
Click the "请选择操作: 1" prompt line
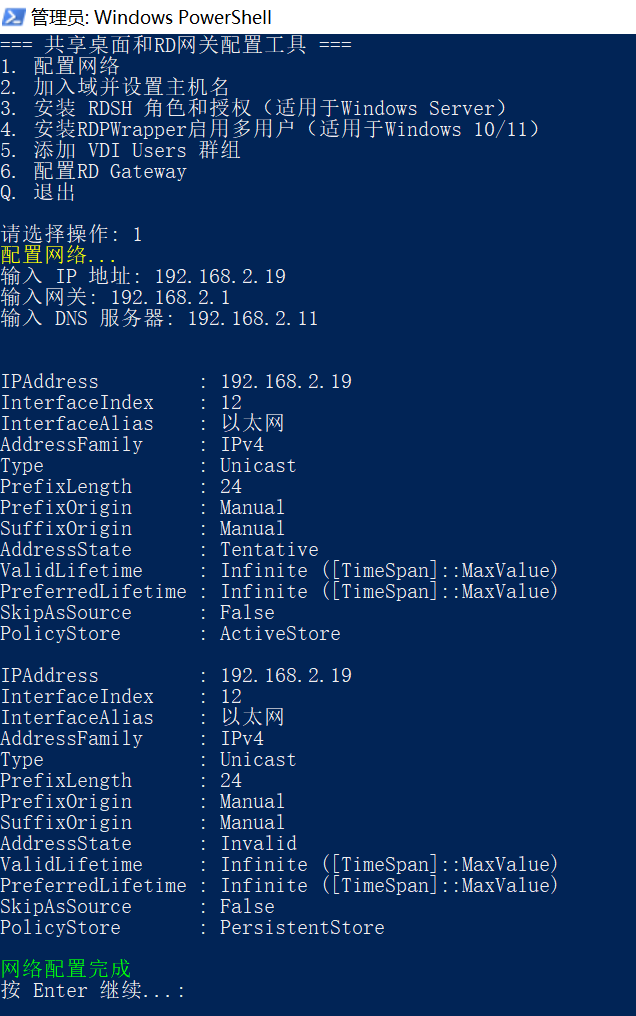[71, 234]
